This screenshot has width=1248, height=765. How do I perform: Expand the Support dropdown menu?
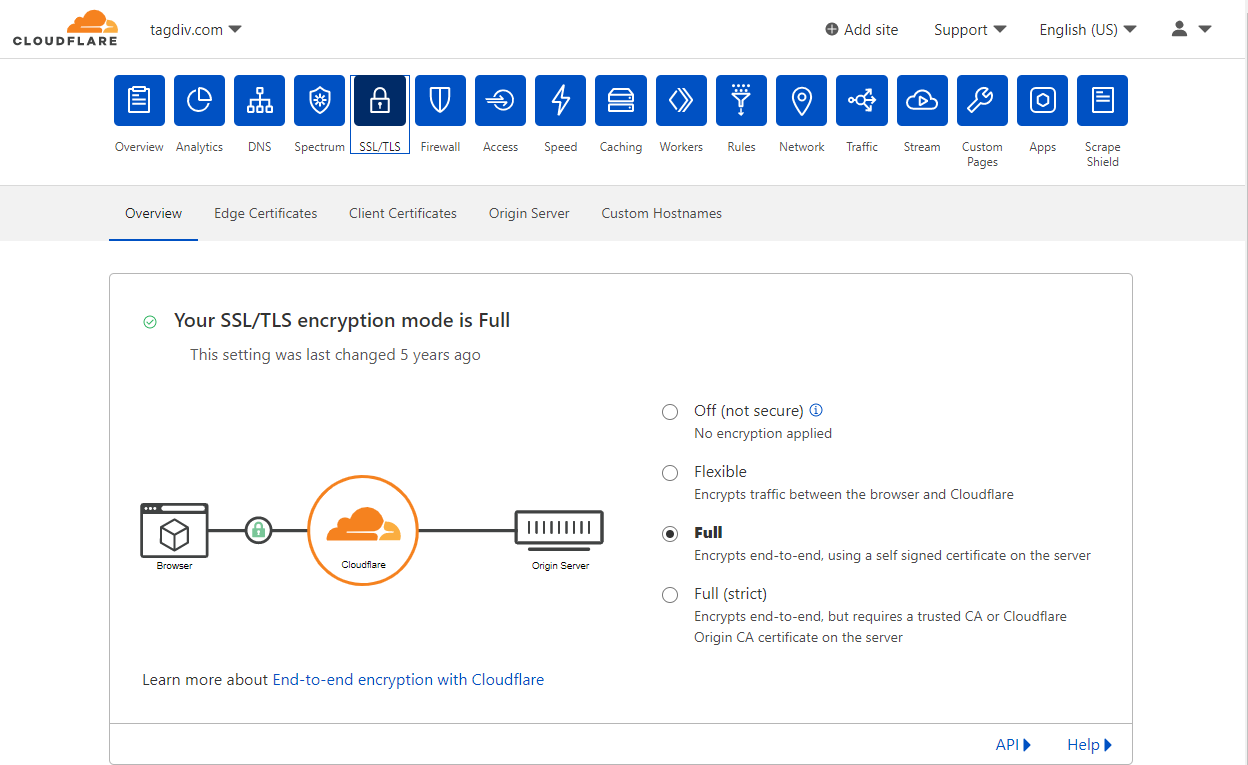click(x=970, y=30)
